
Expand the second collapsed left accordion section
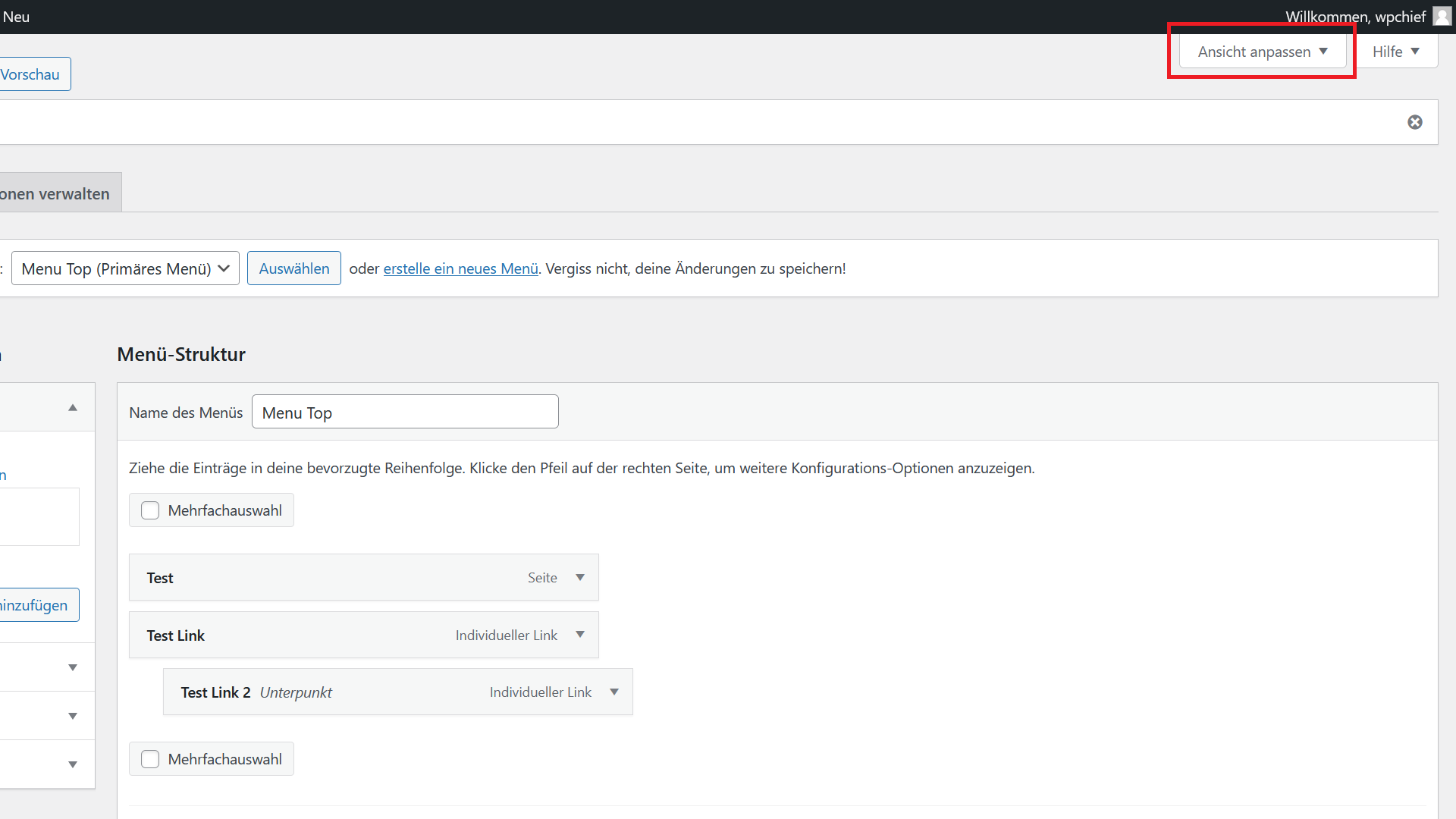click(73, 716)
